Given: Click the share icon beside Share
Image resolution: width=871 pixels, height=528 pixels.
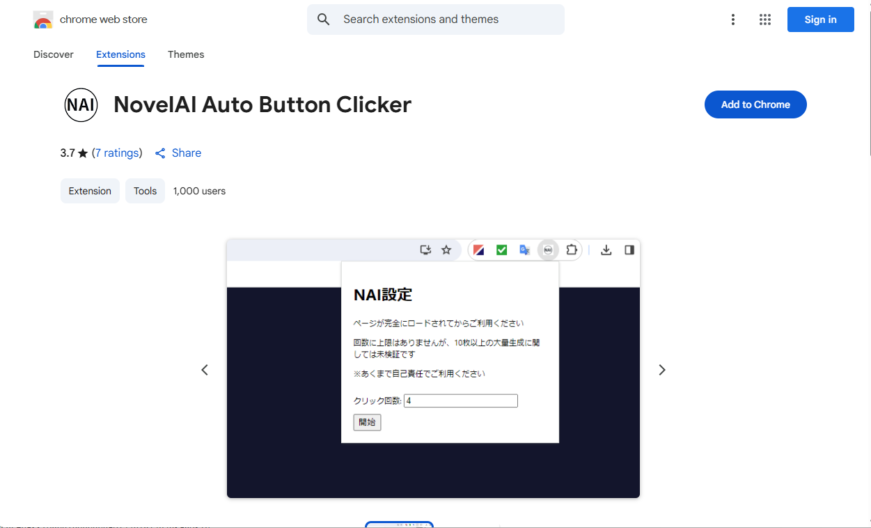Looking at the screenshot, I should click(x=160, y=153).
